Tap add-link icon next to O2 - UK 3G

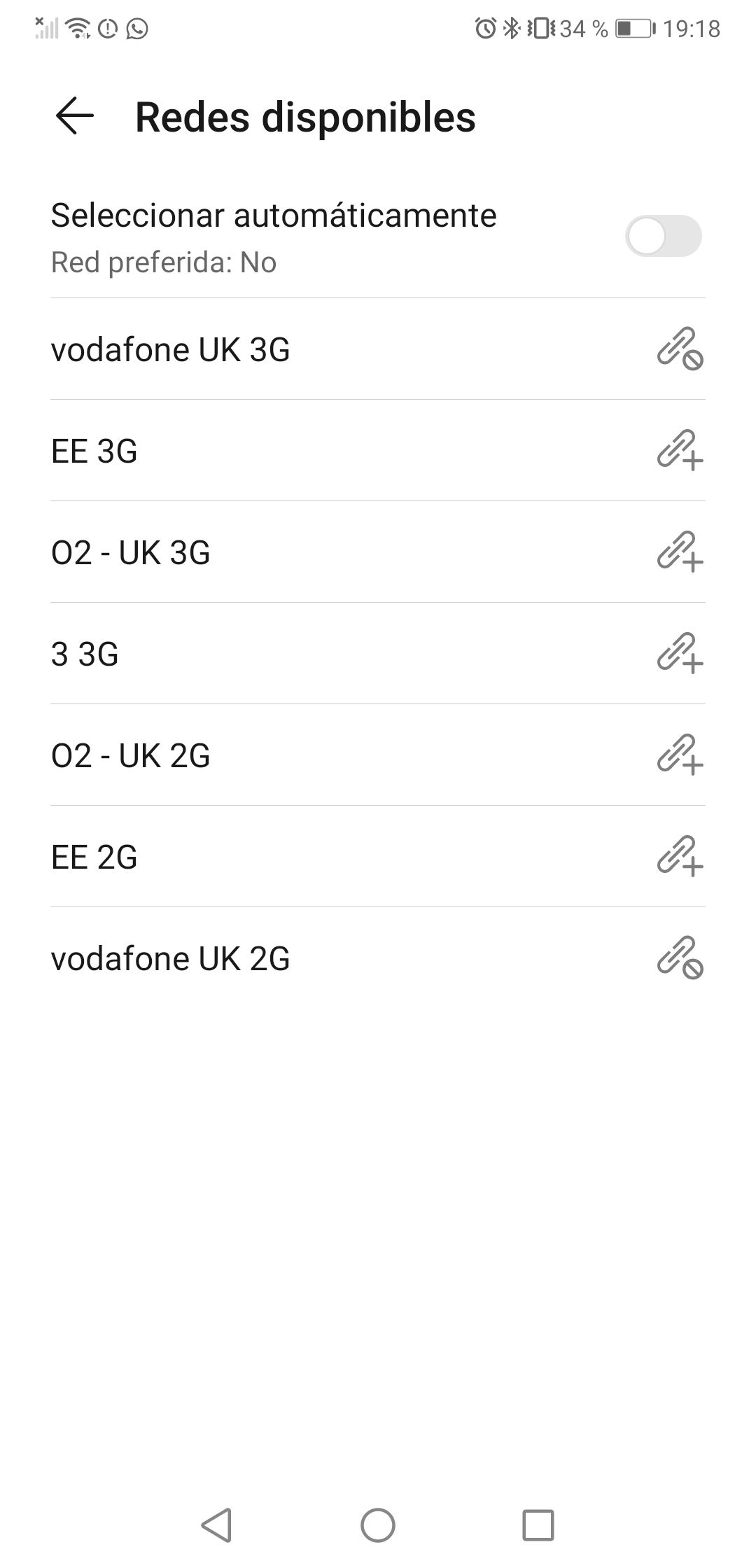(x=679, y=552)
